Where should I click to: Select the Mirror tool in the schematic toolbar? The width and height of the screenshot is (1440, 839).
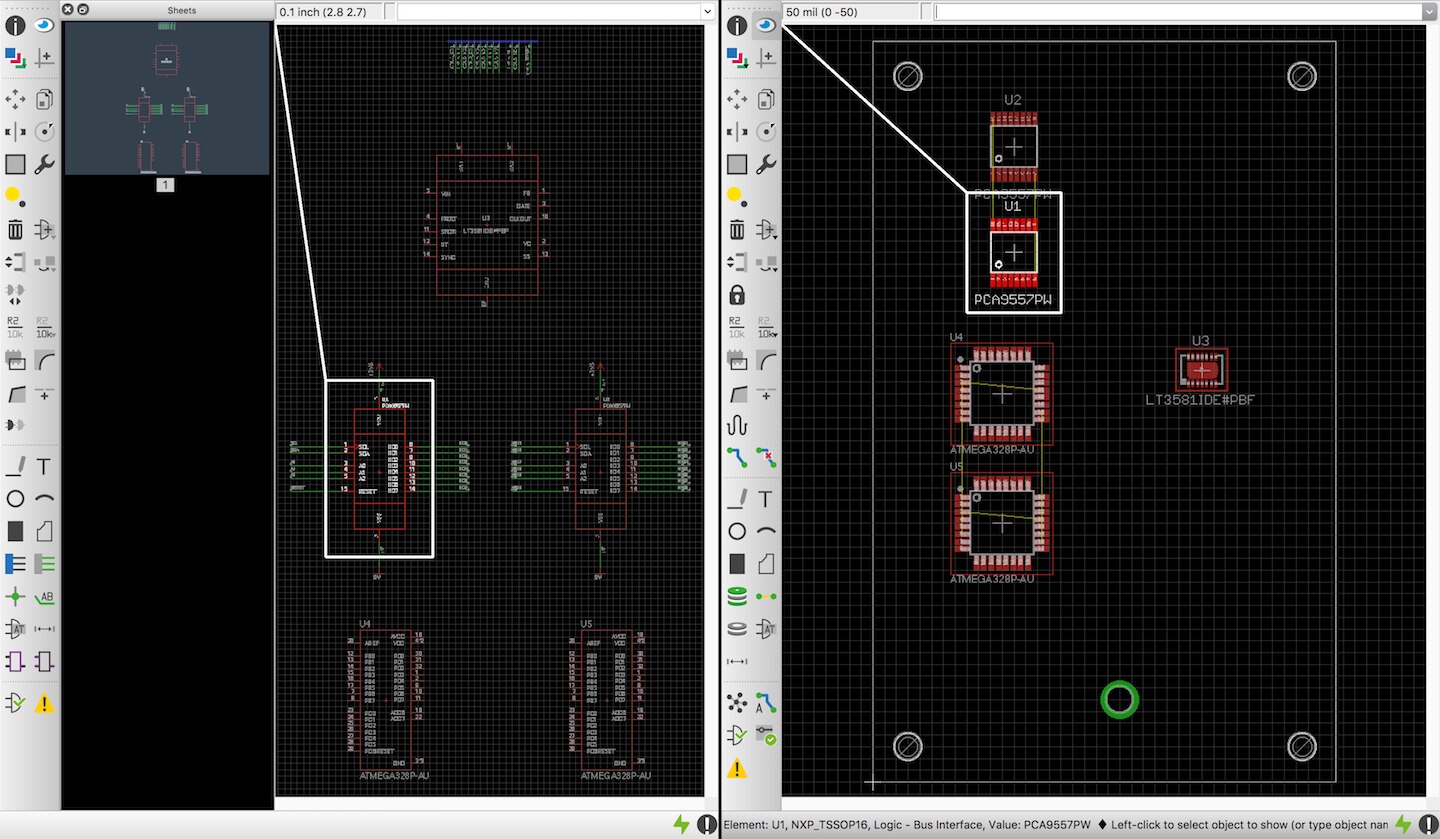(x=16, y=131)
